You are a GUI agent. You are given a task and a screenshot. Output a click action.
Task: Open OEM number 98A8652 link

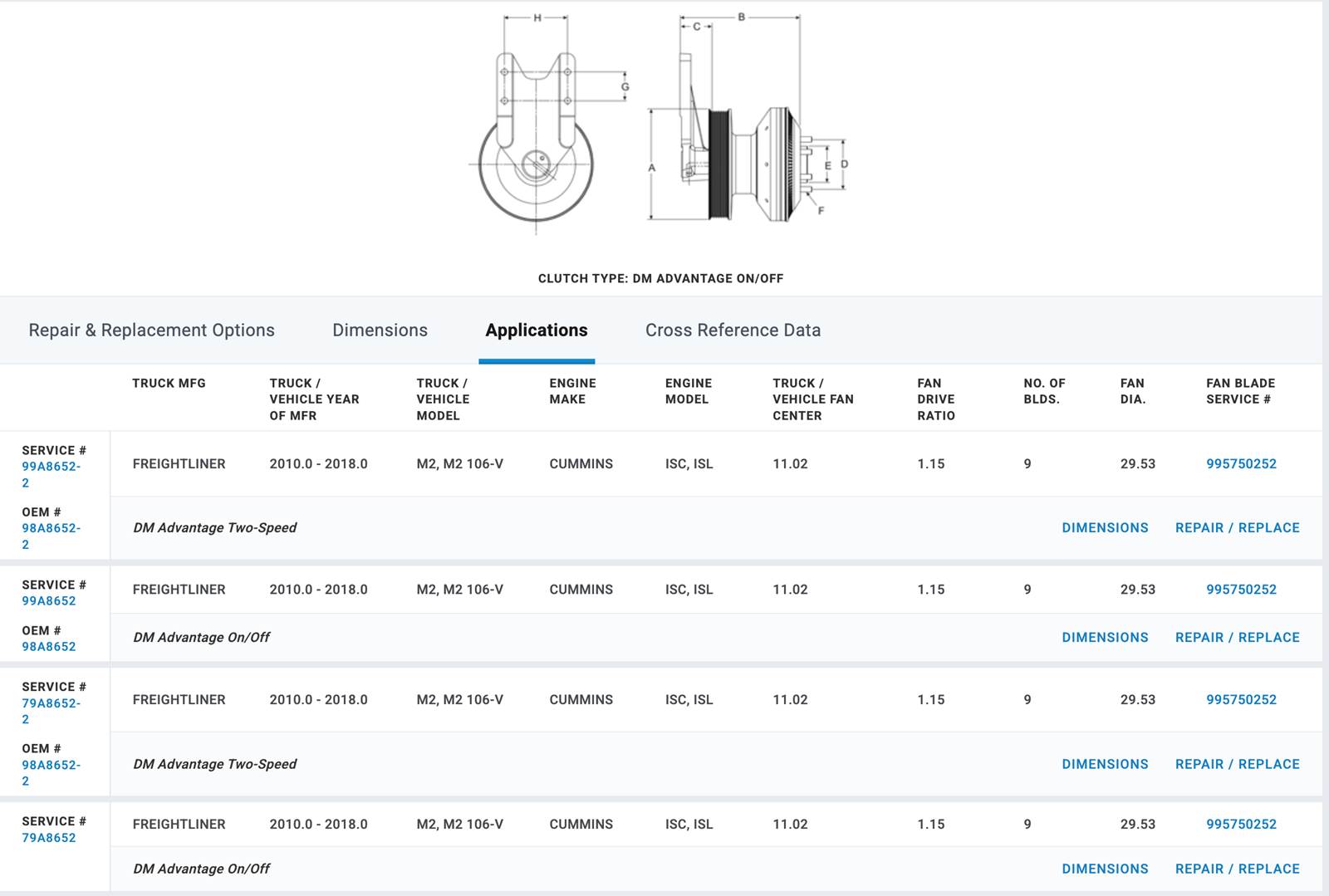click(48, 646)
